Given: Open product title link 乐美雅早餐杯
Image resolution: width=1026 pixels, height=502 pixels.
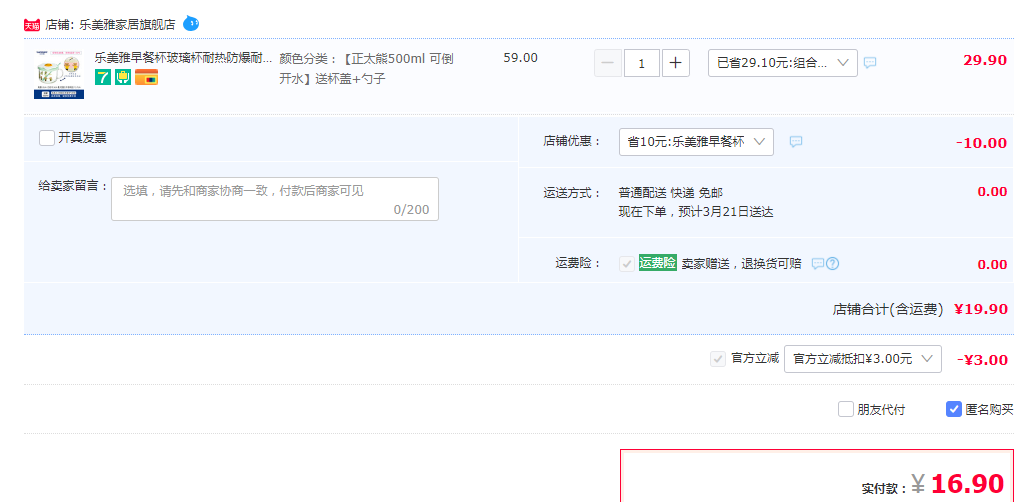Looking at the screenshot, I should [x=183, y=58].
